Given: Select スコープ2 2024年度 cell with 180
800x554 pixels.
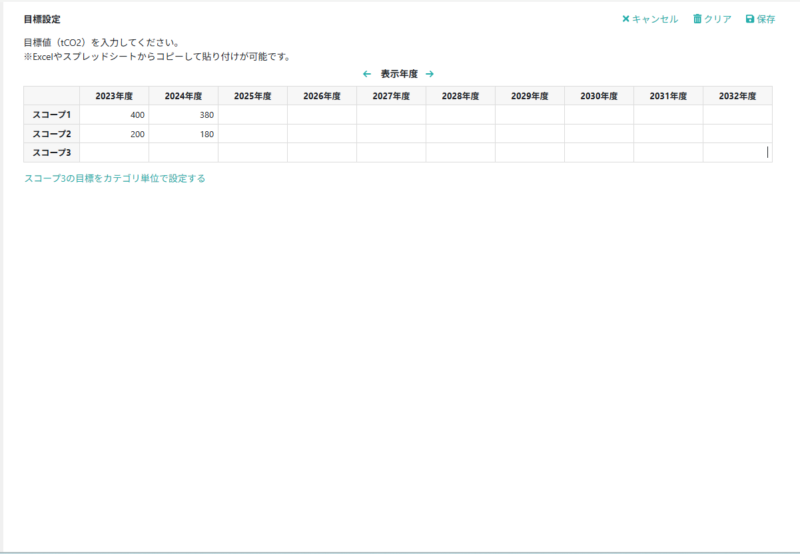Looking at the screenshot, I should (184, 134).
